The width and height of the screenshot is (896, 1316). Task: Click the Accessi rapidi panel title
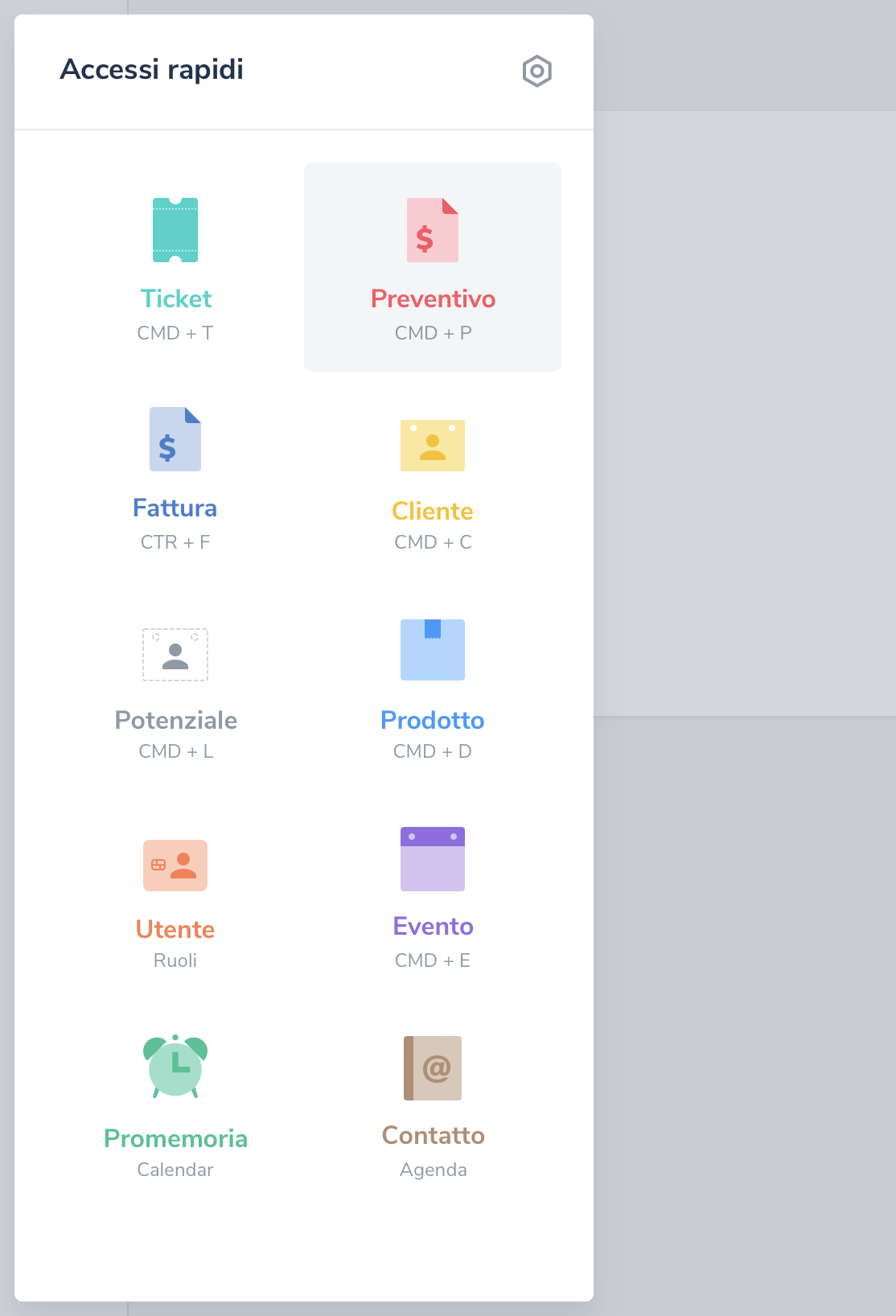click(x=152, y=70)
